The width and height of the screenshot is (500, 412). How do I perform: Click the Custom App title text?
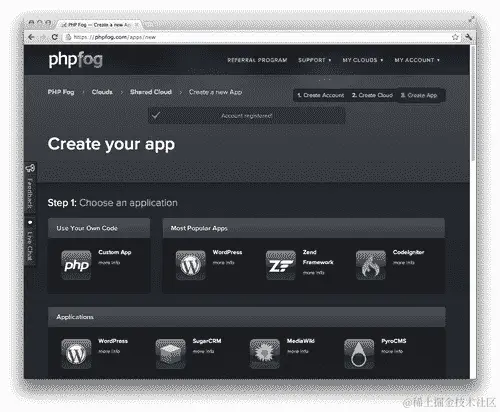click(115, 252)
